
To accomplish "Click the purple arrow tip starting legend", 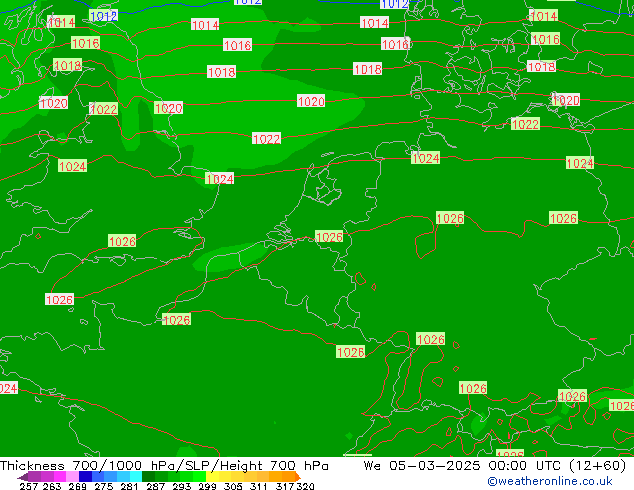I will pos(23,477).
